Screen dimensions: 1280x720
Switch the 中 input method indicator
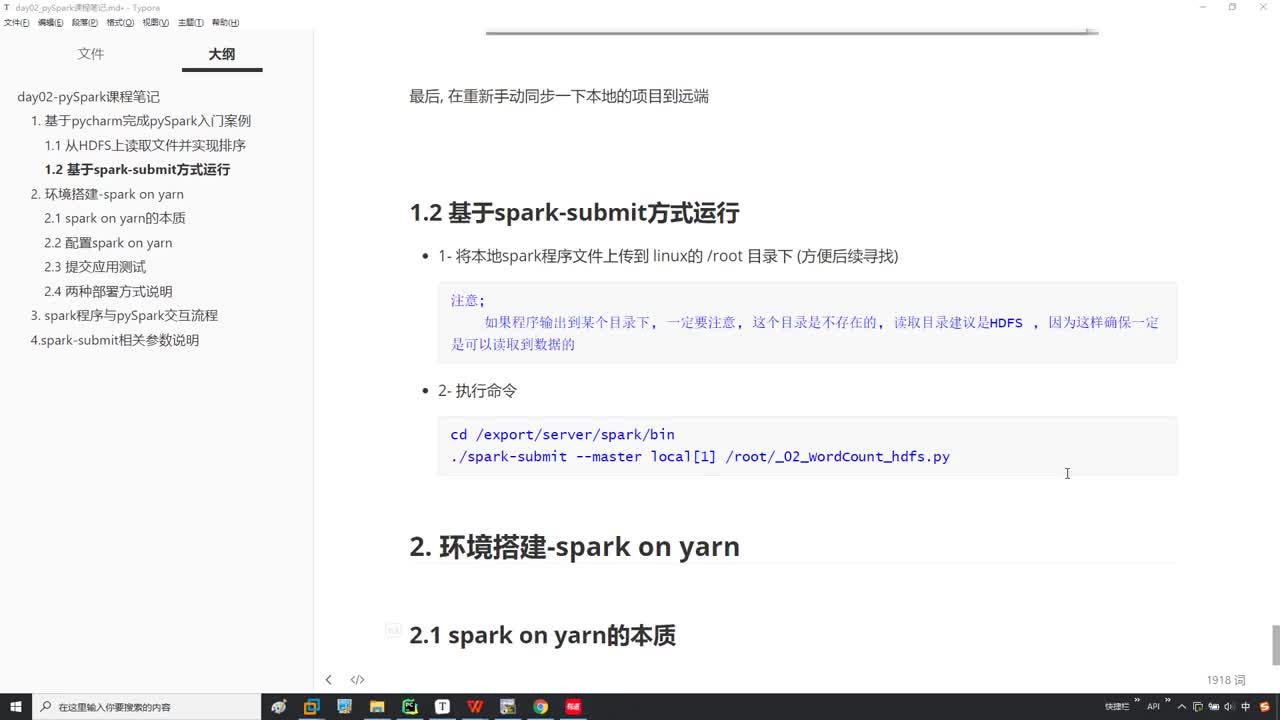coord(1246,707)
